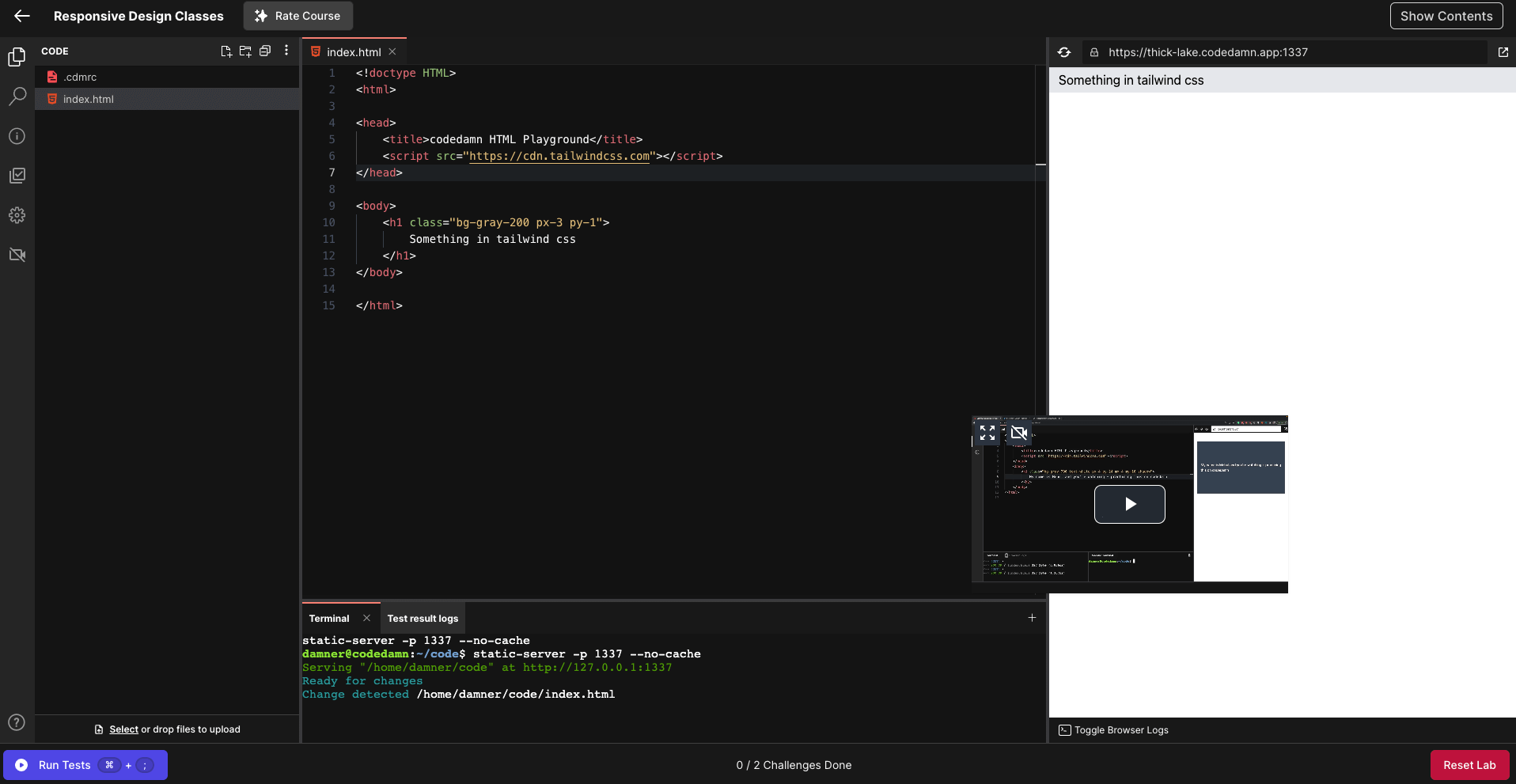Create a new folder in CODE panel
1516x784 pixels.
point(245,51)
